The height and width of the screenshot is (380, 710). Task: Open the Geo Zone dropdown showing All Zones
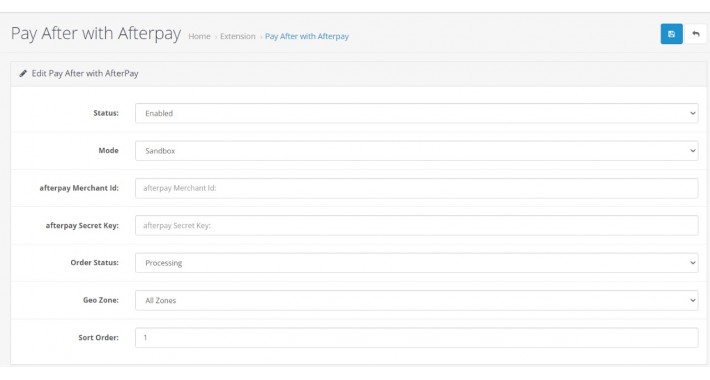point(417,300)
